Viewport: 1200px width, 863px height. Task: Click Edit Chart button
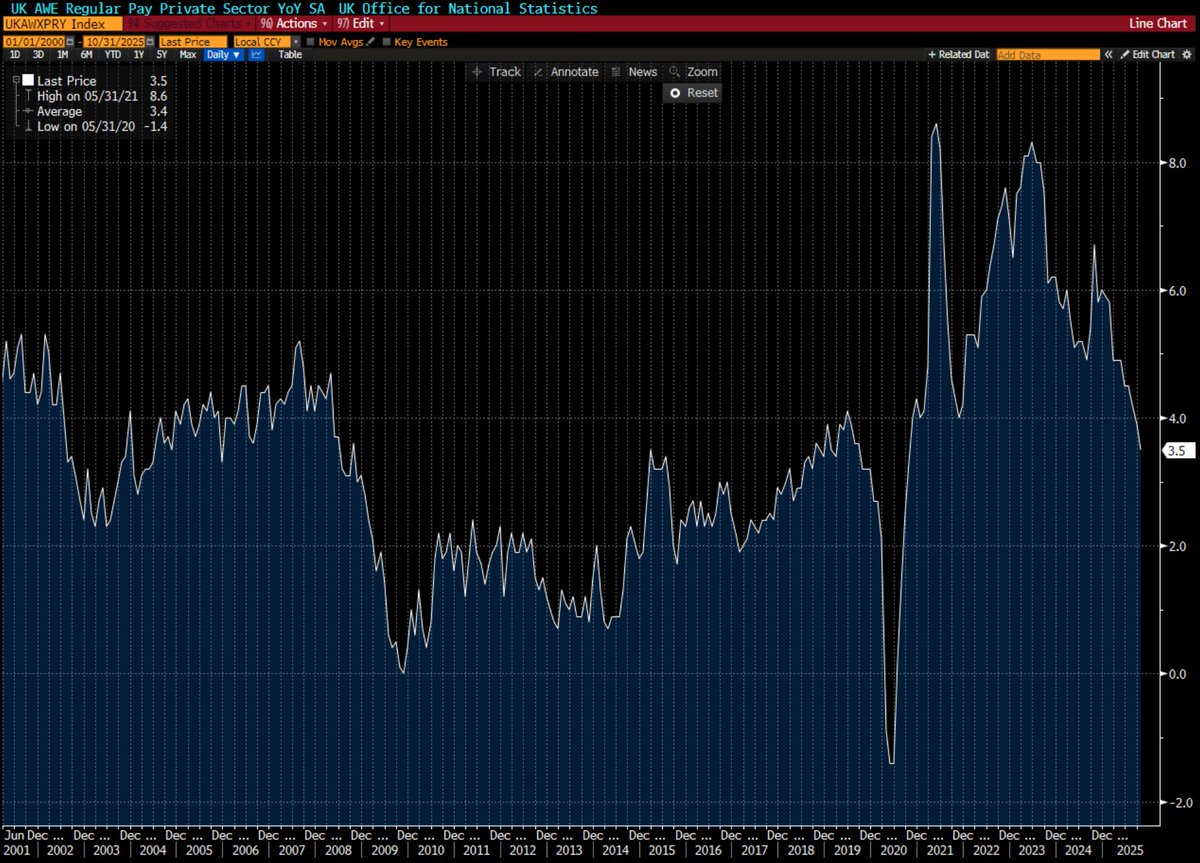click(x=1148, y=55)
